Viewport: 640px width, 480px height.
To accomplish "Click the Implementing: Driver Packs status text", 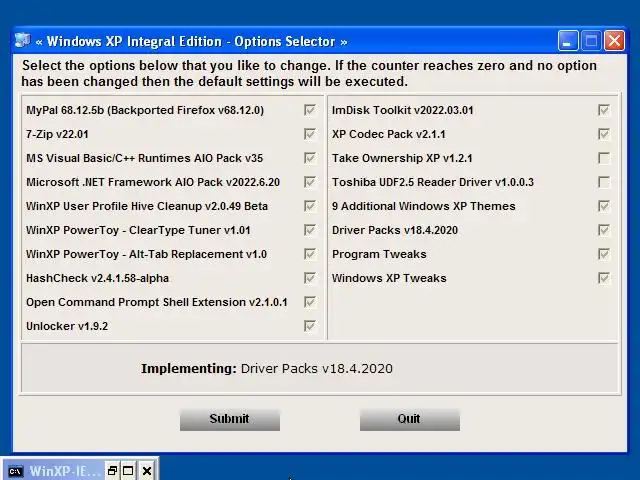I will 267,369.
